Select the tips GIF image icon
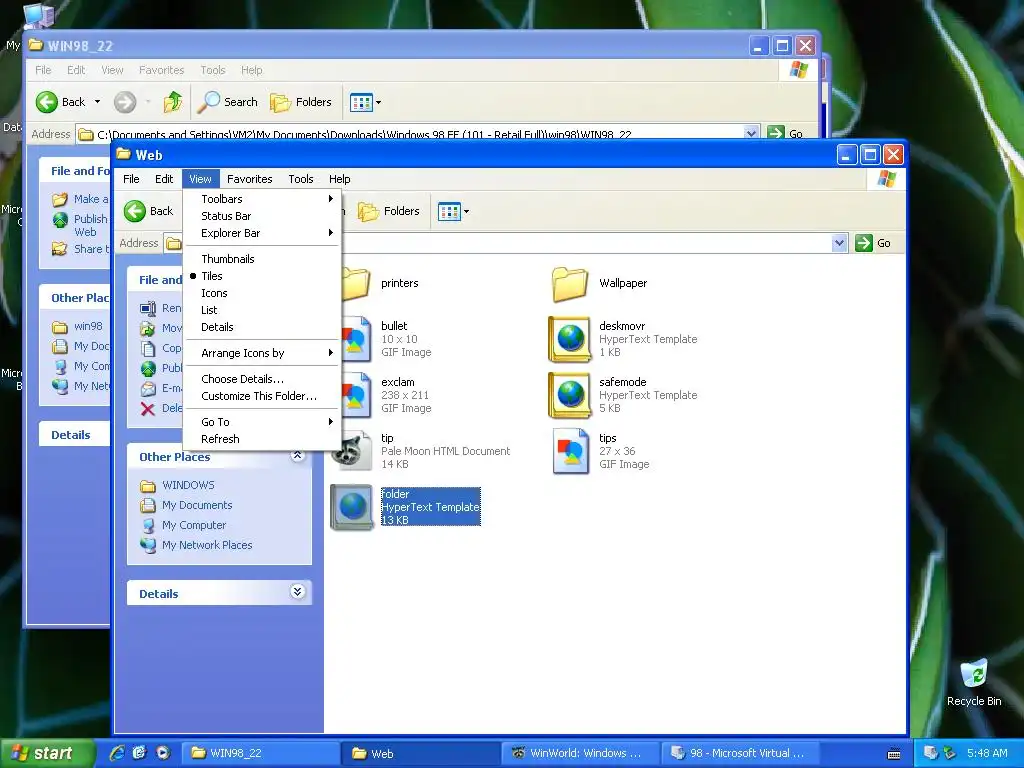 click(569, 451)
